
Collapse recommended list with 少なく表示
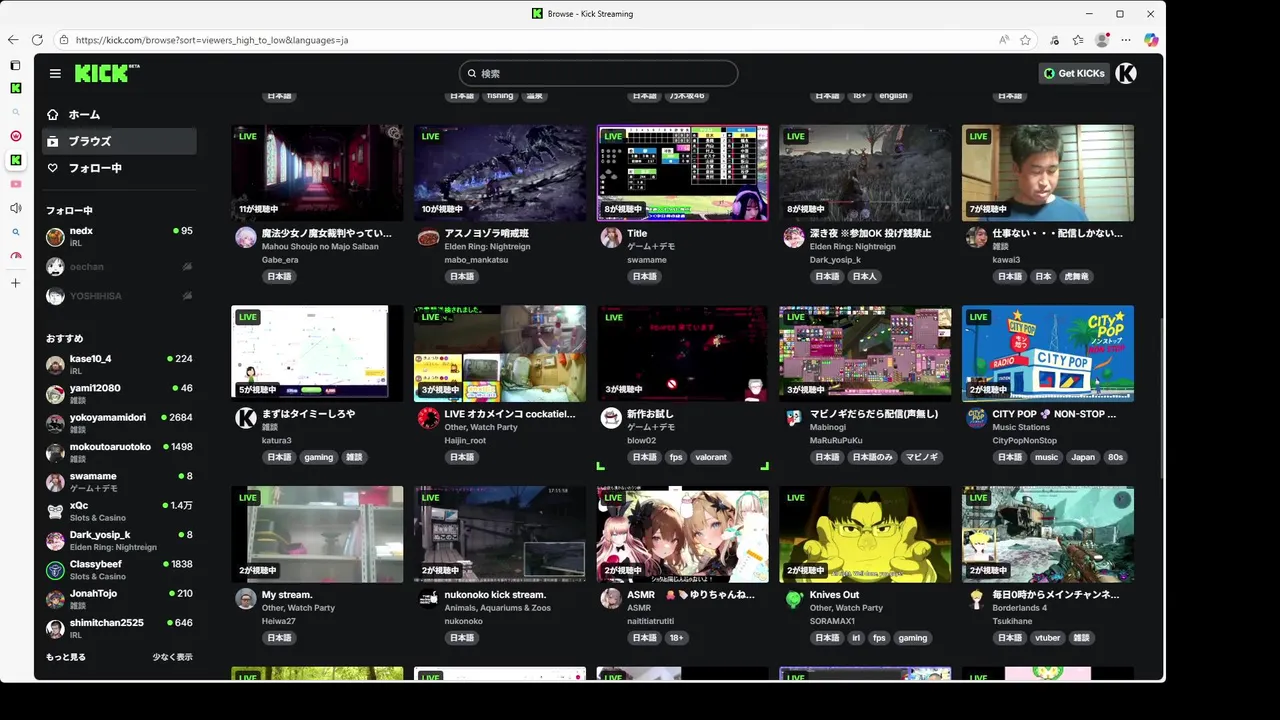coord(172,657)
